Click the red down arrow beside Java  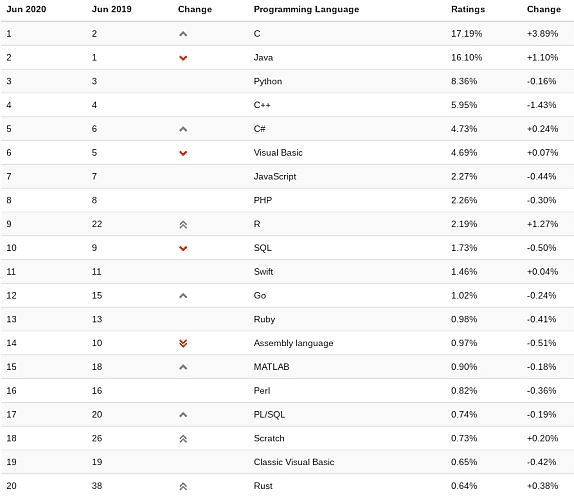coord(183,58)
